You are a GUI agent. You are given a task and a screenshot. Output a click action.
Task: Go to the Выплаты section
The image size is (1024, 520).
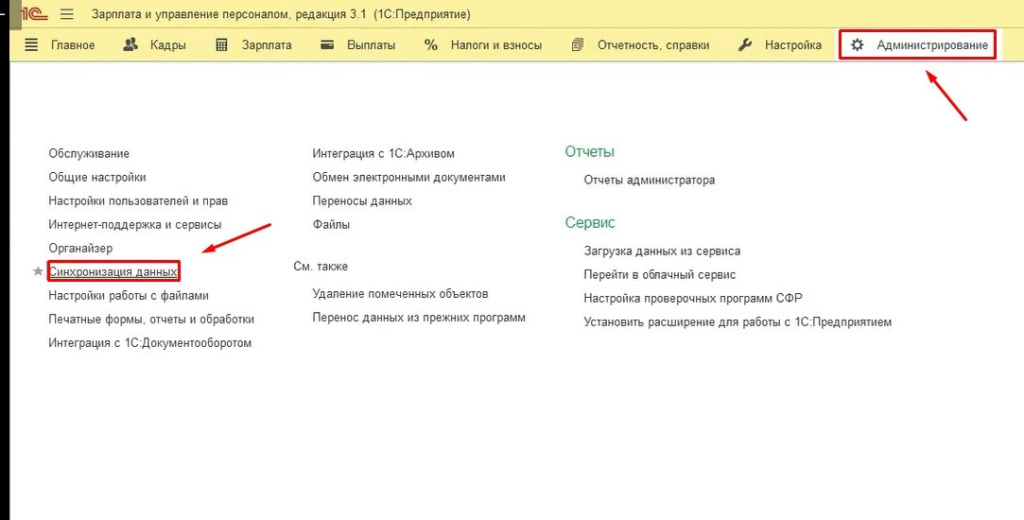(371, 45)
